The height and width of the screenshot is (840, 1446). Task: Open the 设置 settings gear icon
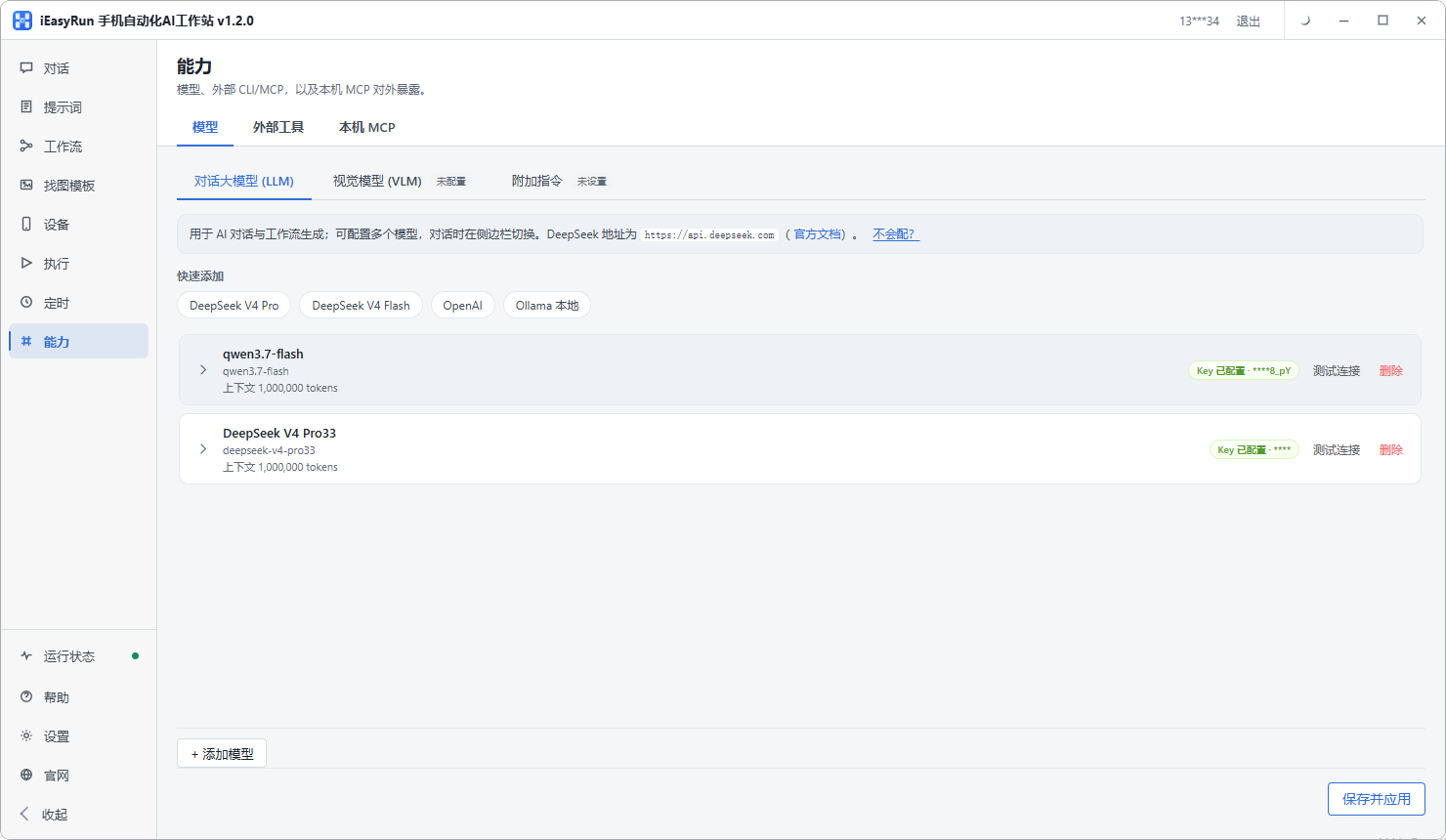tap(26, 736)
